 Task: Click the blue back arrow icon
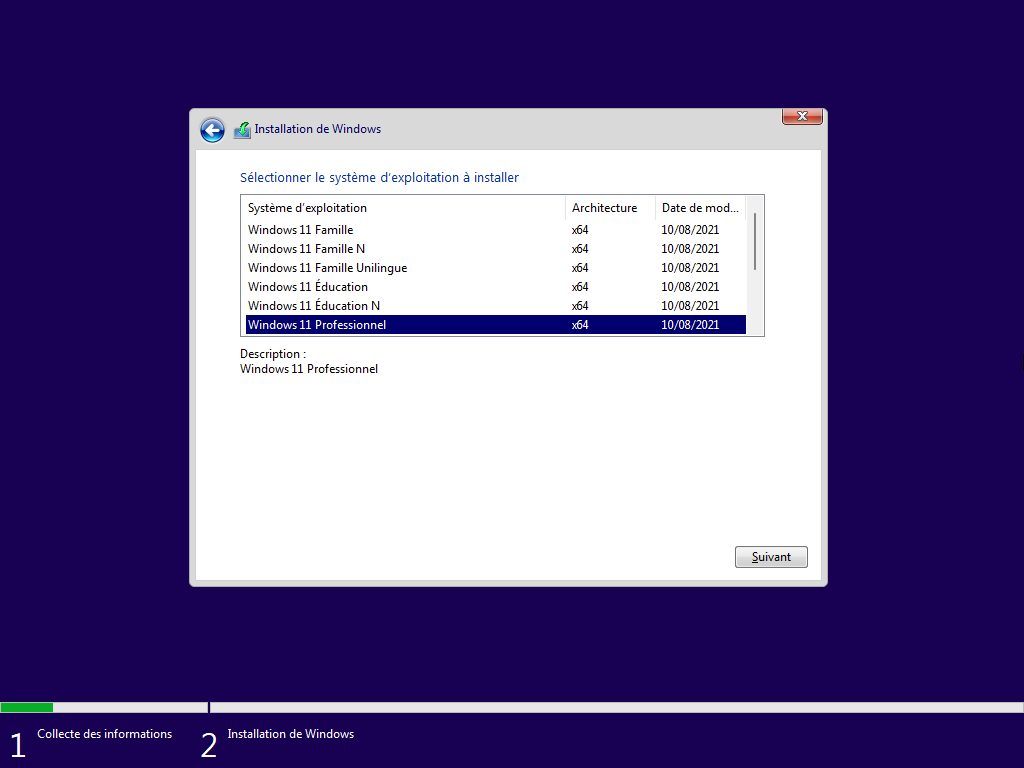tap(212, 130)
